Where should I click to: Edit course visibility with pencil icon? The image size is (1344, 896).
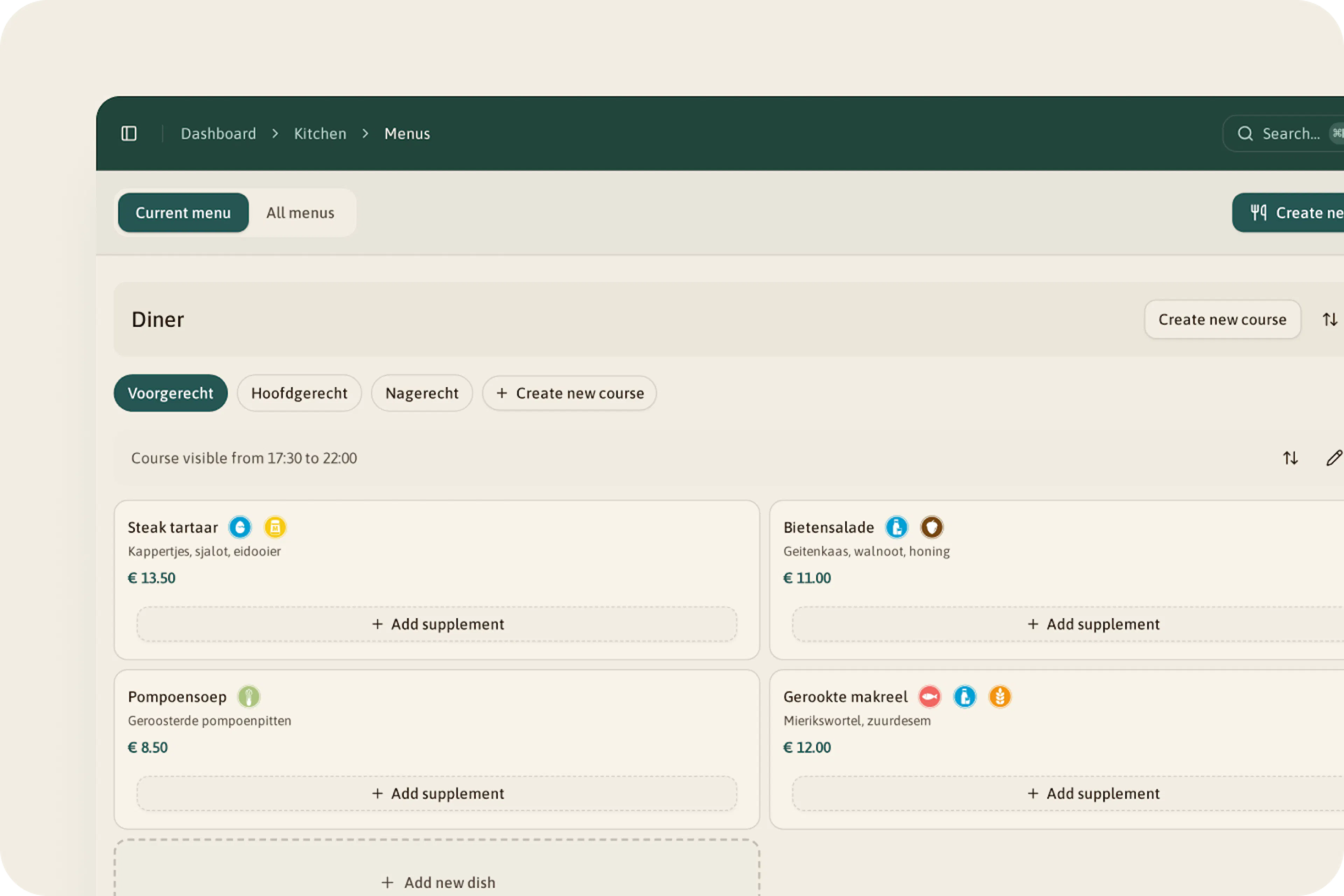(x=1334, y=458)
